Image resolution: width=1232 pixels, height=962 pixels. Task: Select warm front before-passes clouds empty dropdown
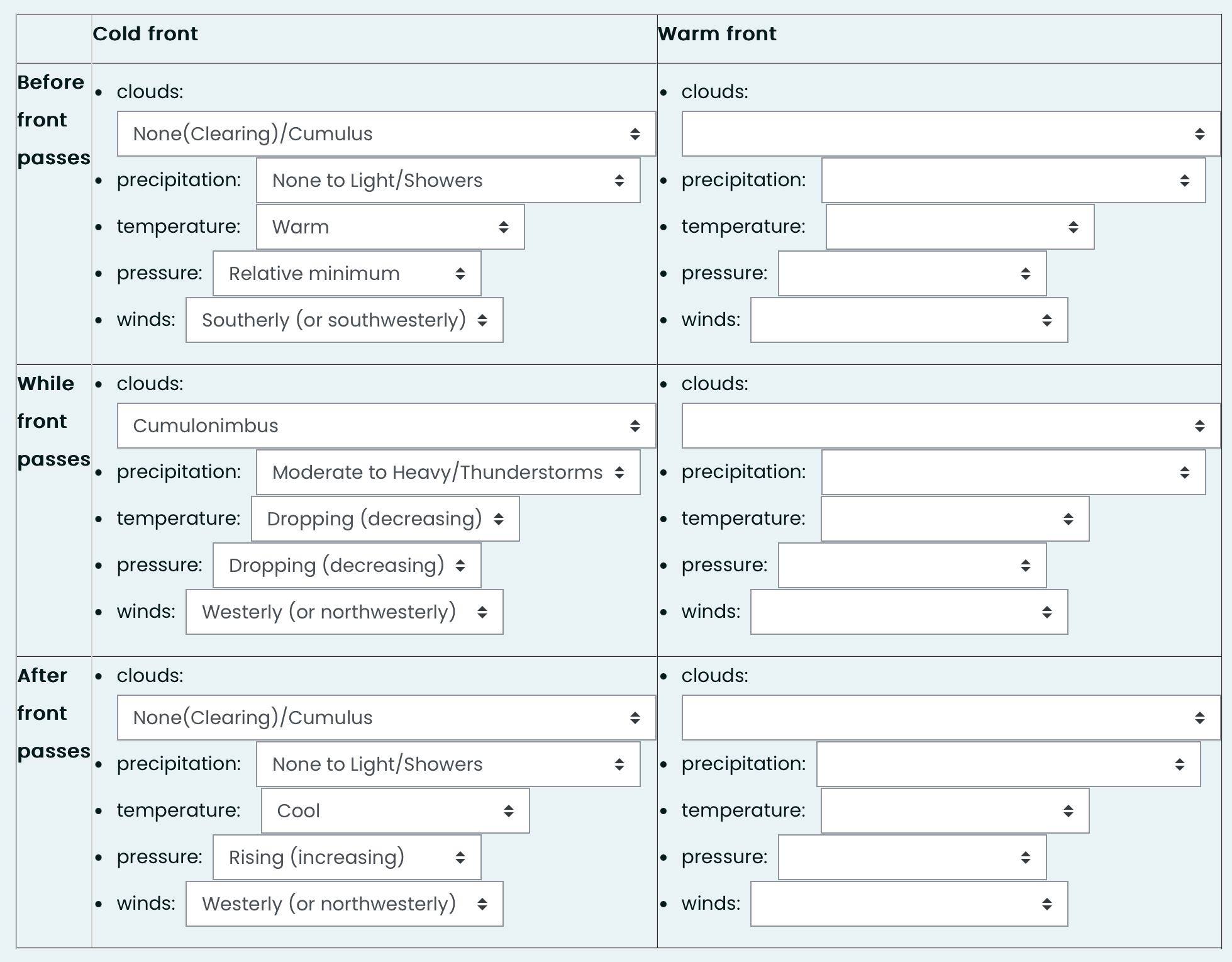[951, 134]
